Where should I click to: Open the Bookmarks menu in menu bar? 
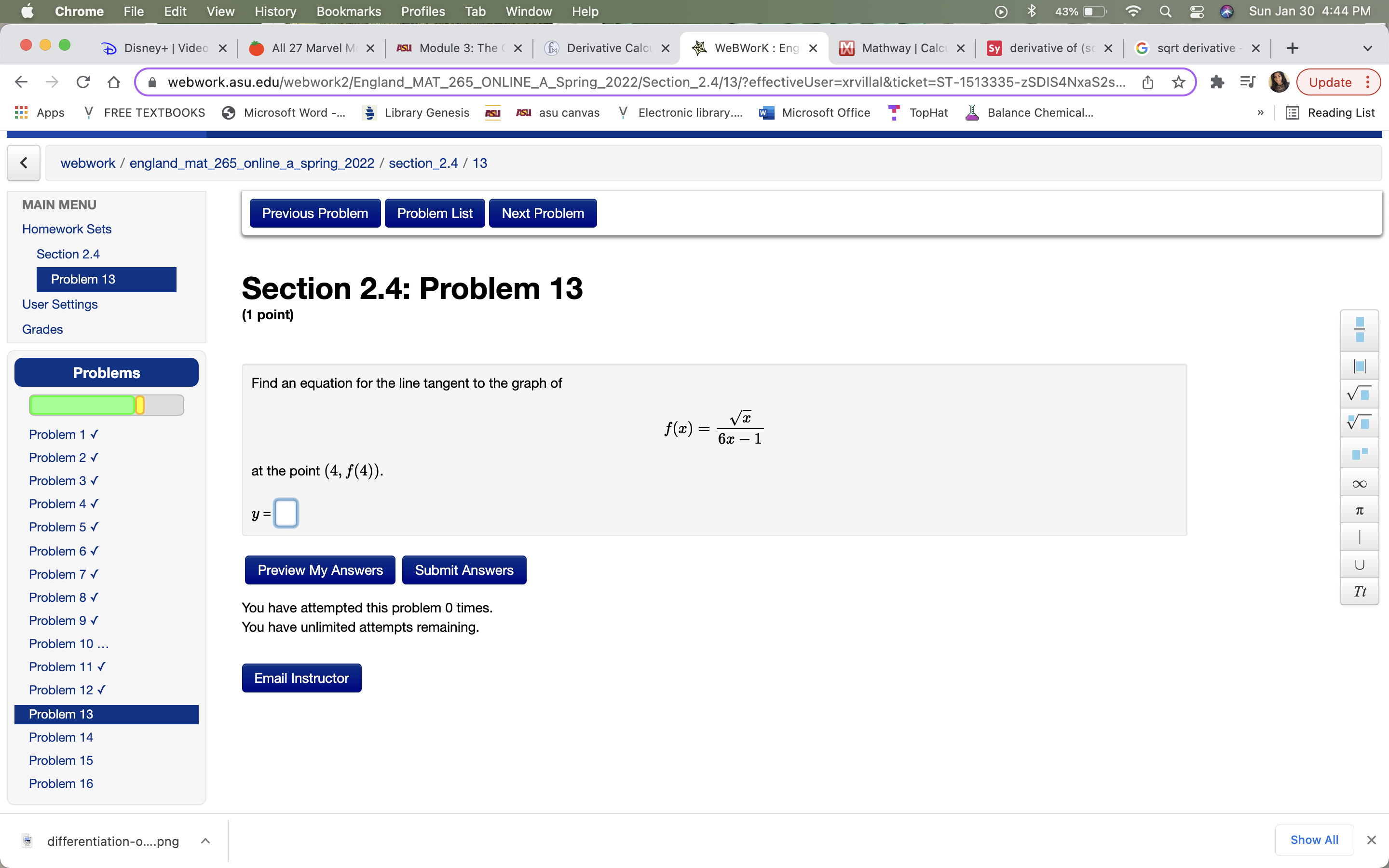(x=348, y=12)
